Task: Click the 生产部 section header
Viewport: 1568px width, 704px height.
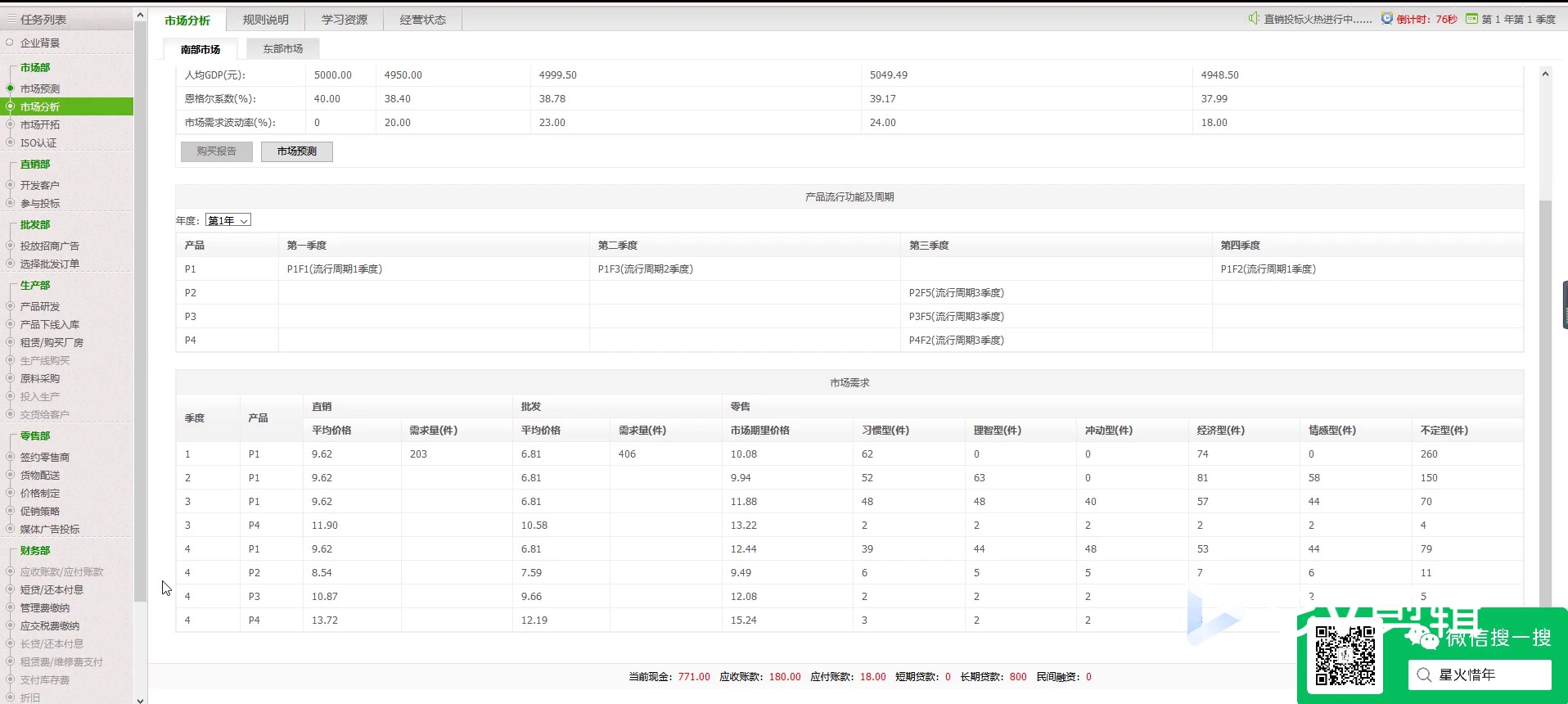Action: [x=35, y=285]
